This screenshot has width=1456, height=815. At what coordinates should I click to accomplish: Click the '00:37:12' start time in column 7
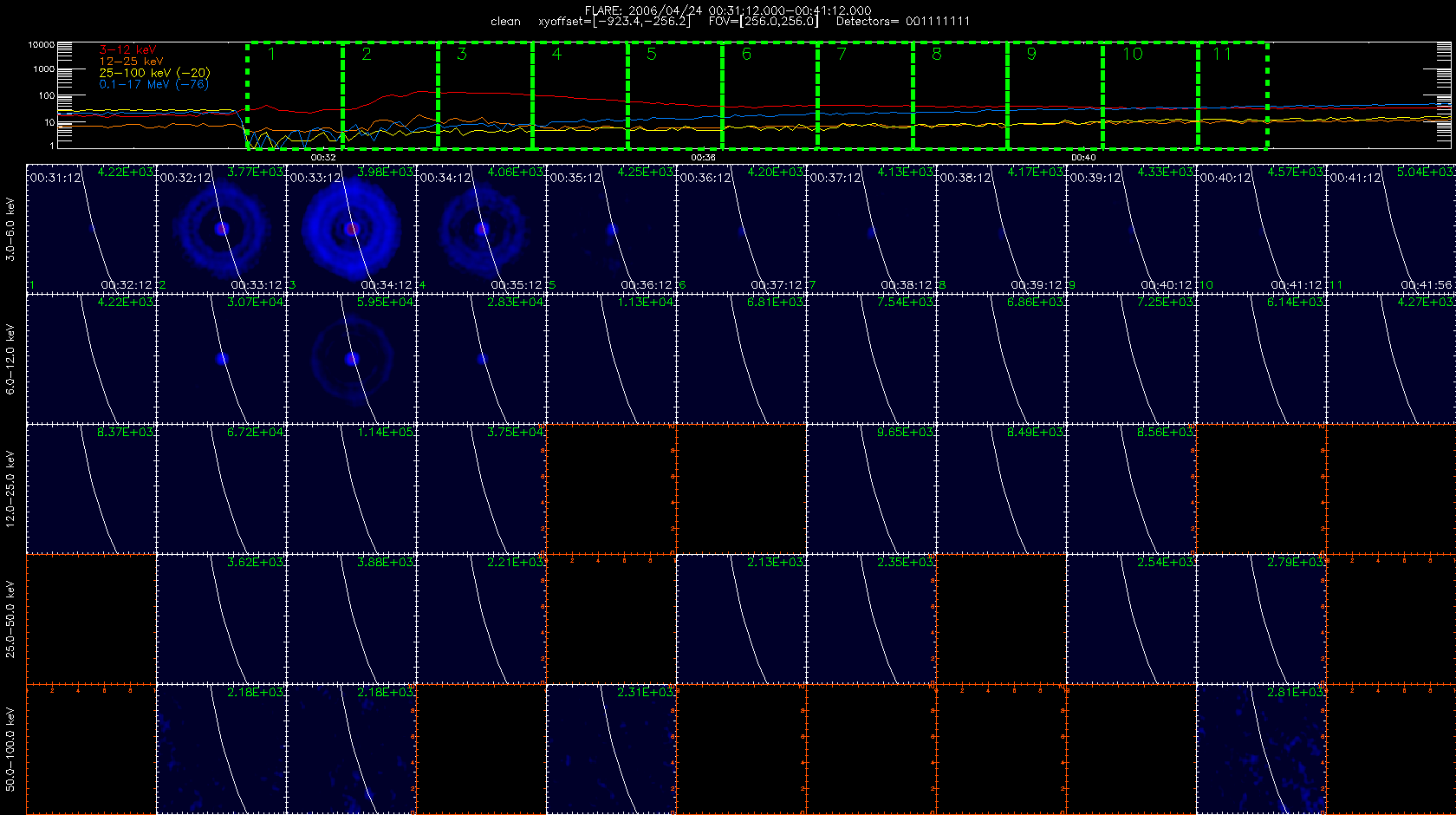coord(835,178)
